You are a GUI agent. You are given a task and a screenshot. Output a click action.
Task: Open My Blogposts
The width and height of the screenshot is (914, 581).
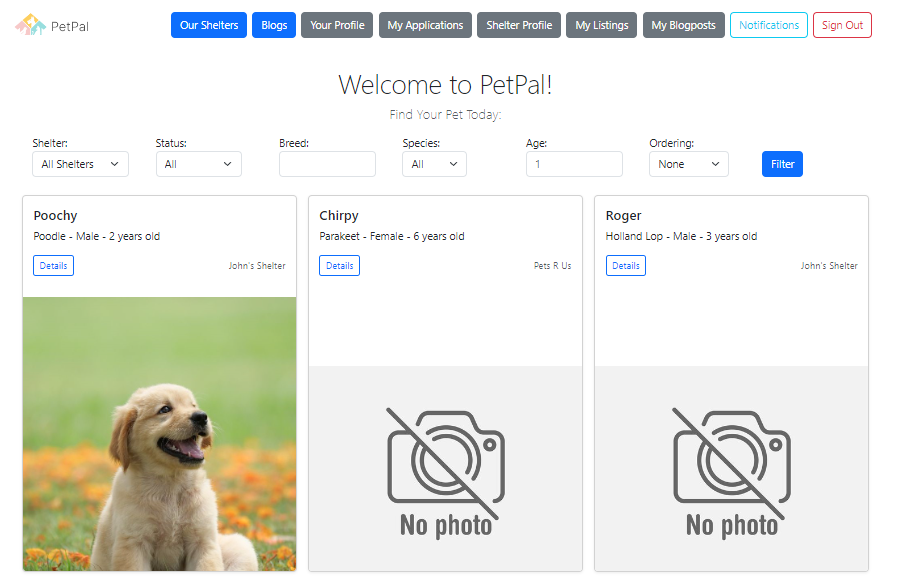pos(684,25)
